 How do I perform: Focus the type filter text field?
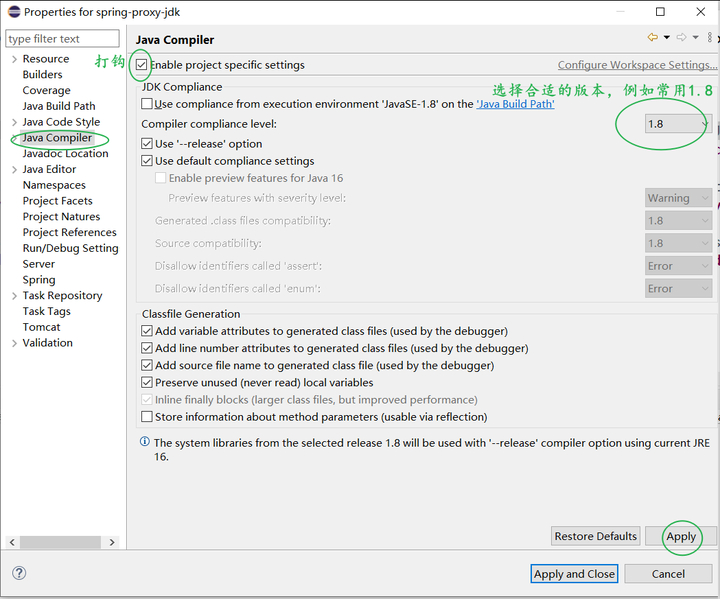(x=60, y=39)
